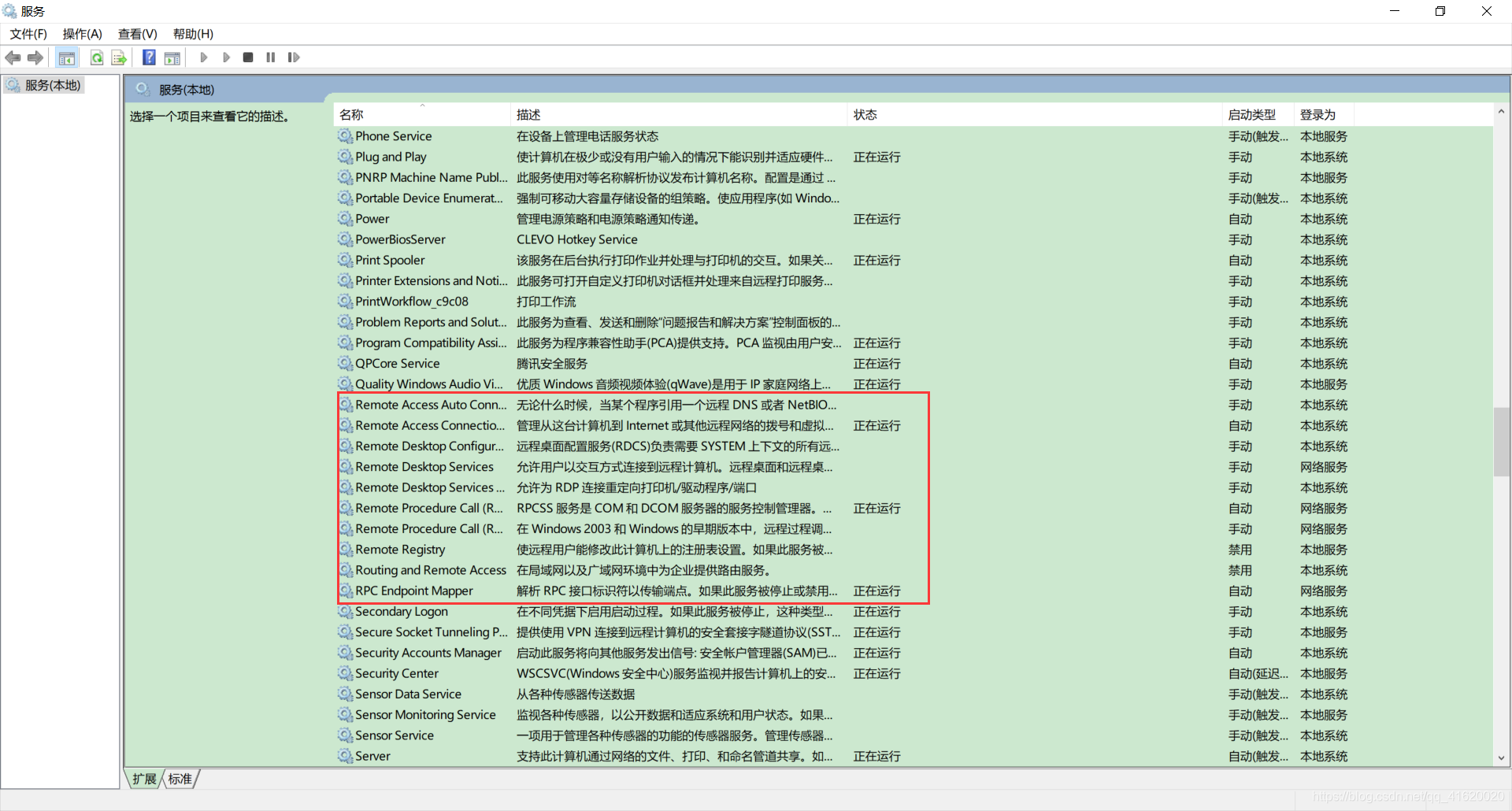Image resolution: width=1512 pixels, height=811 pixels.
Task: Click the action pane show/hide icon
Action: pos(172,57)
